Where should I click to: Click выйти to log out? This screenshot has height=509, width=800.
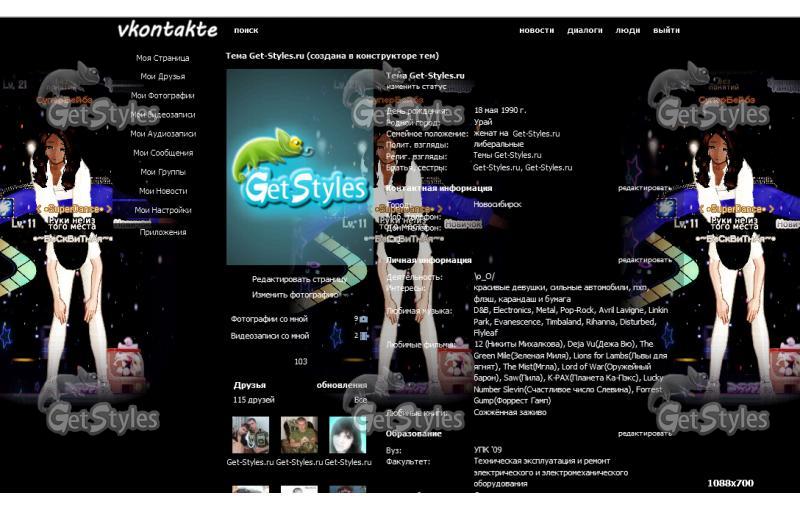tap(666, 30)
